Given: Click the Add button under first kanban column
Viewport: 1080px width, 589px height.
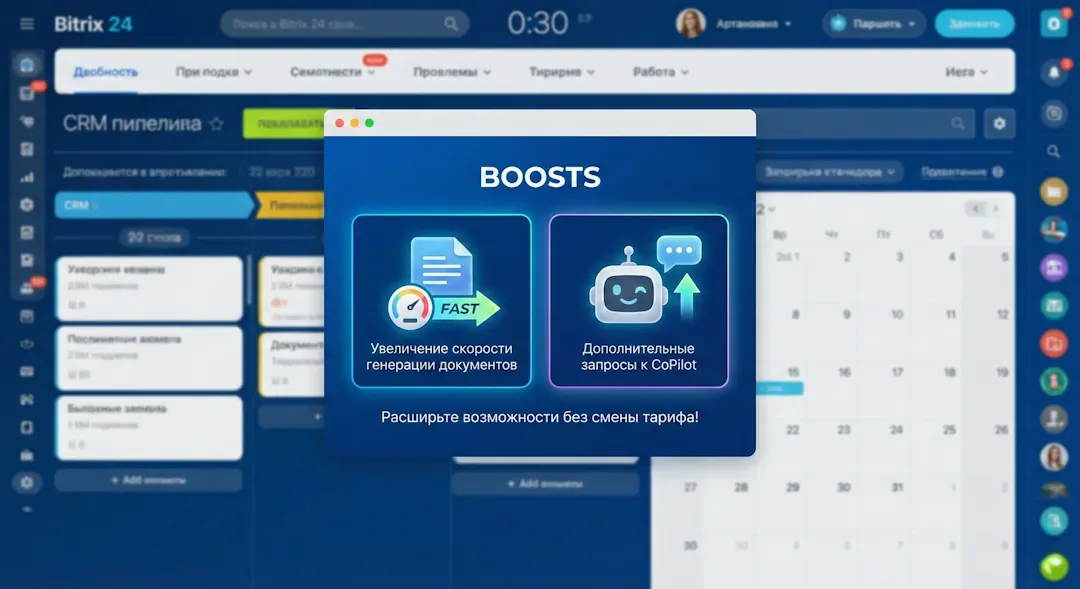Looking at the screenshot, I should point(148,480).
